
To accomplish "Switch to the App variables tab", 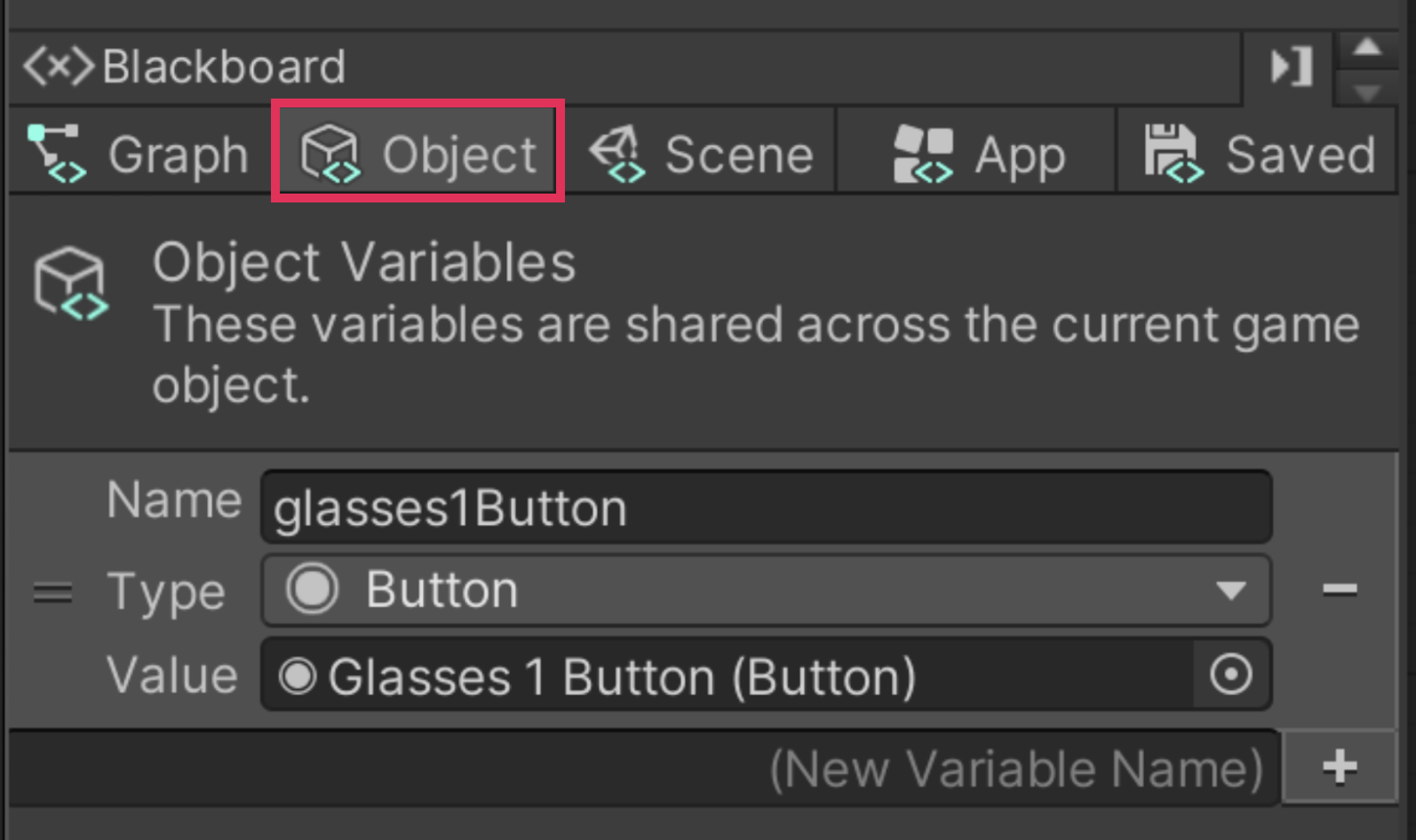I will pyautogui.click(x=977, y=154).
